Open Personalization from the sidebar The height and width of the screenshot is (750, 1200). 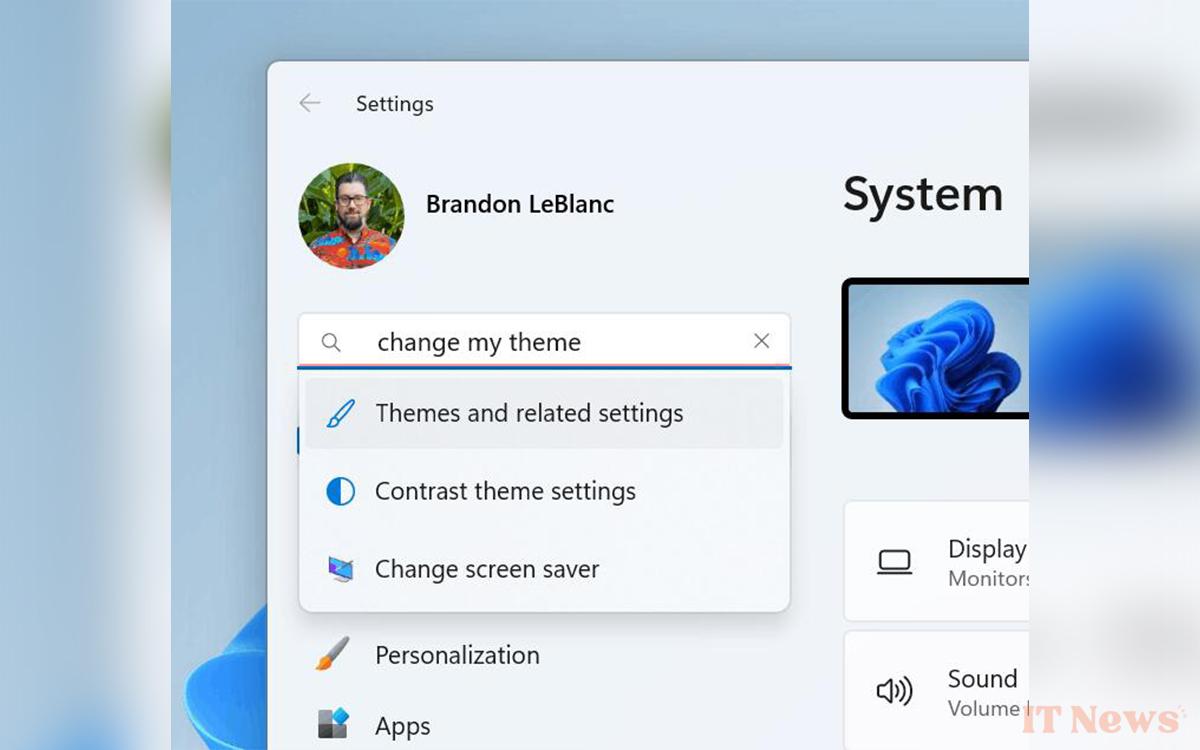pyautogui.click(x=457, y=655)
